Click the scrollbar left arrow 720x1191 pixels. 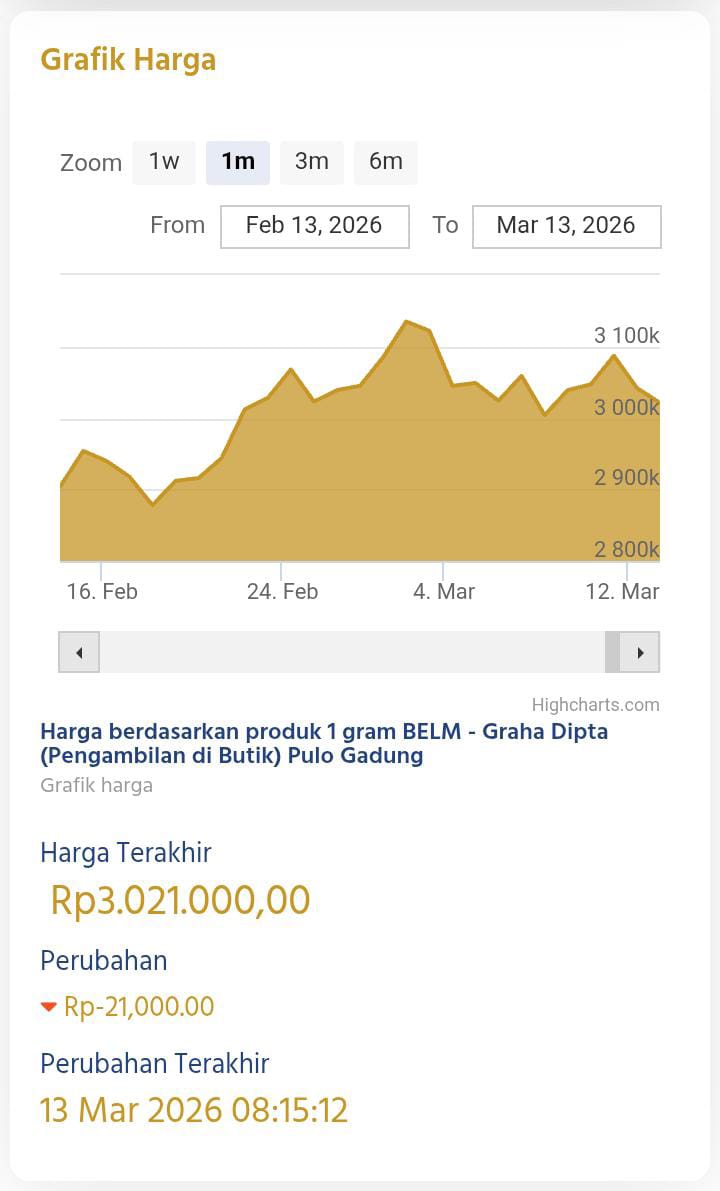tap(79, 653)
